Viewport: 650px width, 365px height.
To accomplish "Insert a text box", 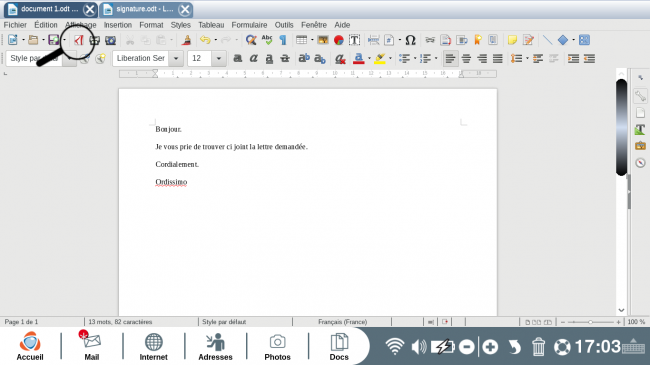I will pos(354,40).
